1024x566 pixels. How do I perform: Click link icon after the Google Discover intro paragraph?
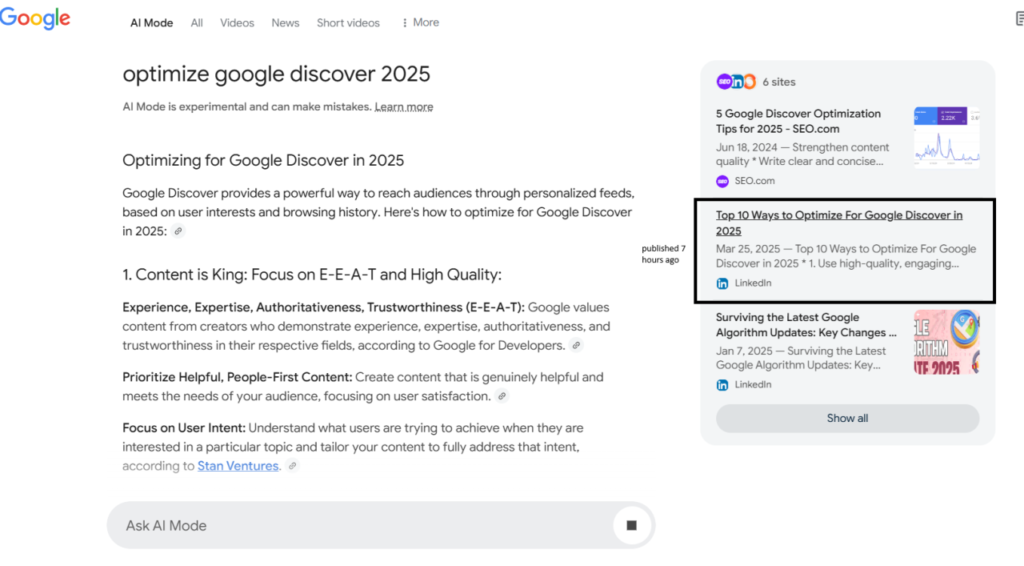(178, 231)
